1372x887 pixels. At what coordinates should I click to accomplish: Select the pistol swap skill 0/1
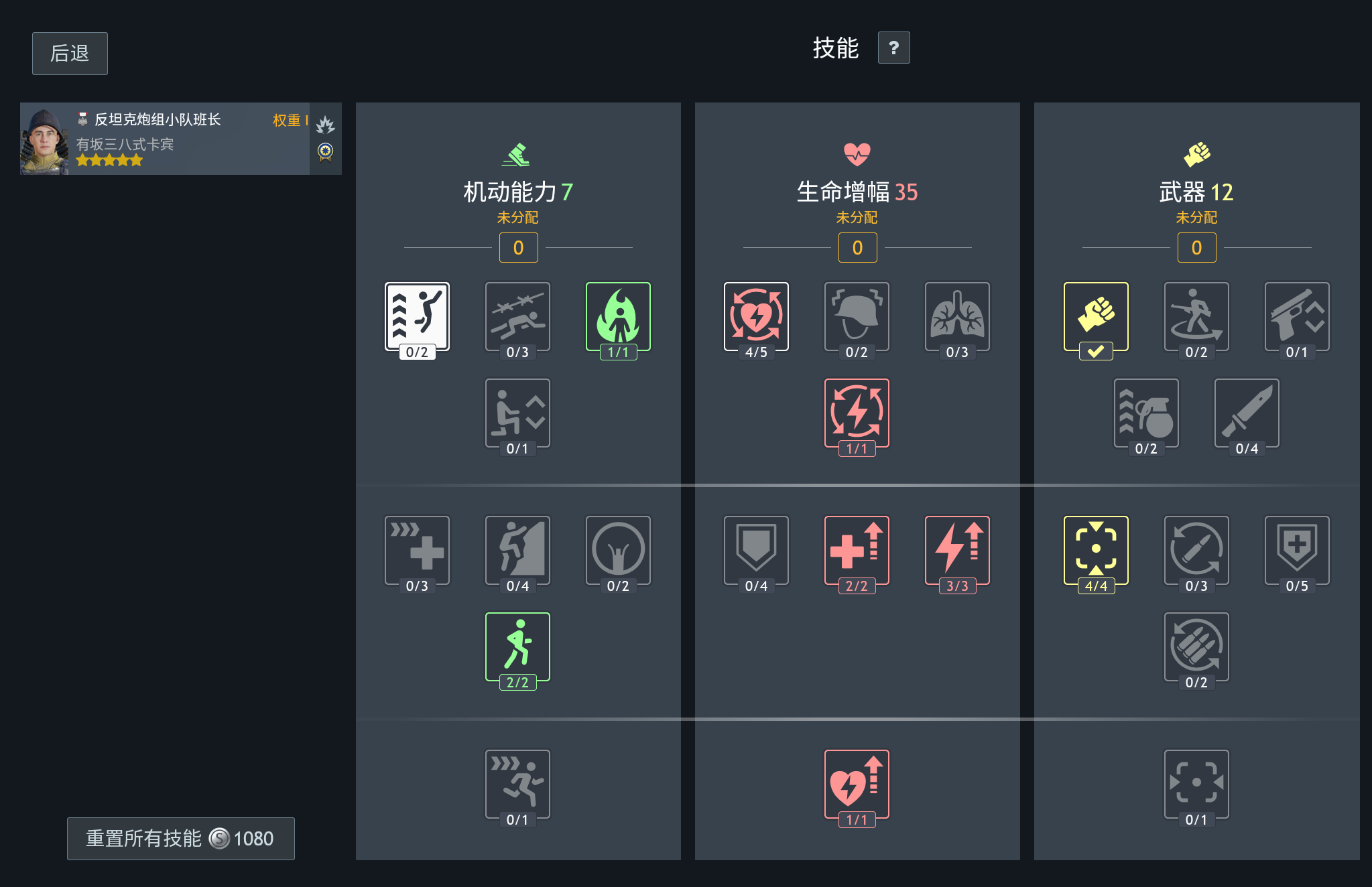pyautogui.click(x=1297, y=317)
